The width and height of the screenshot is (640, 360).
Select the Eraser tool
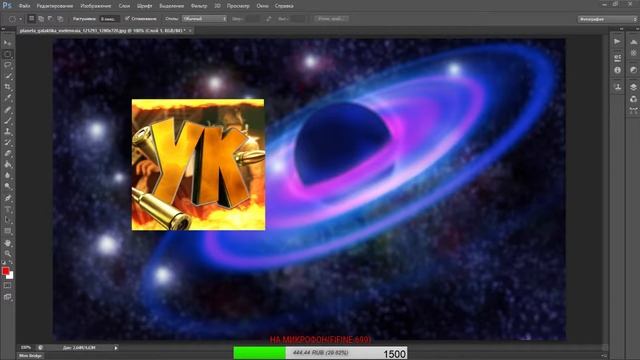(x=7, y=154)
